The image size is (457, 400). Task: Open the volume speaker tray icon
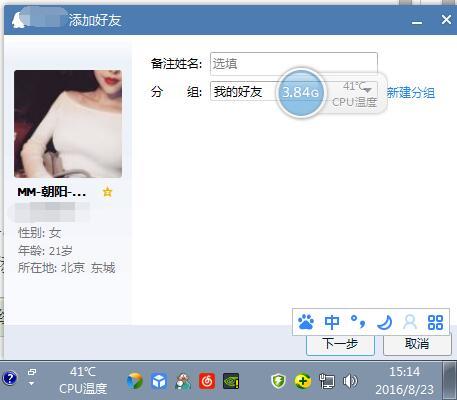pos(350,381)
